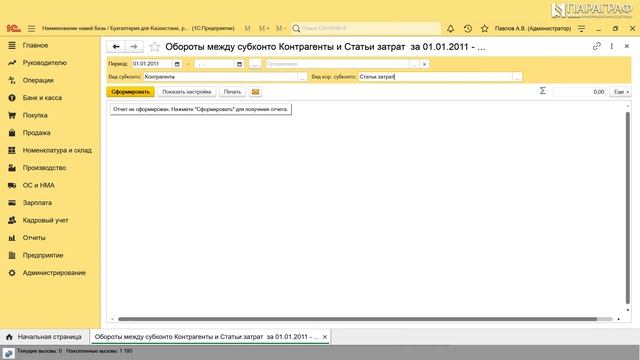This screenshot has width=640, height=360.
Task: Click the period selection ellipsis button
Action: [255, 64]
